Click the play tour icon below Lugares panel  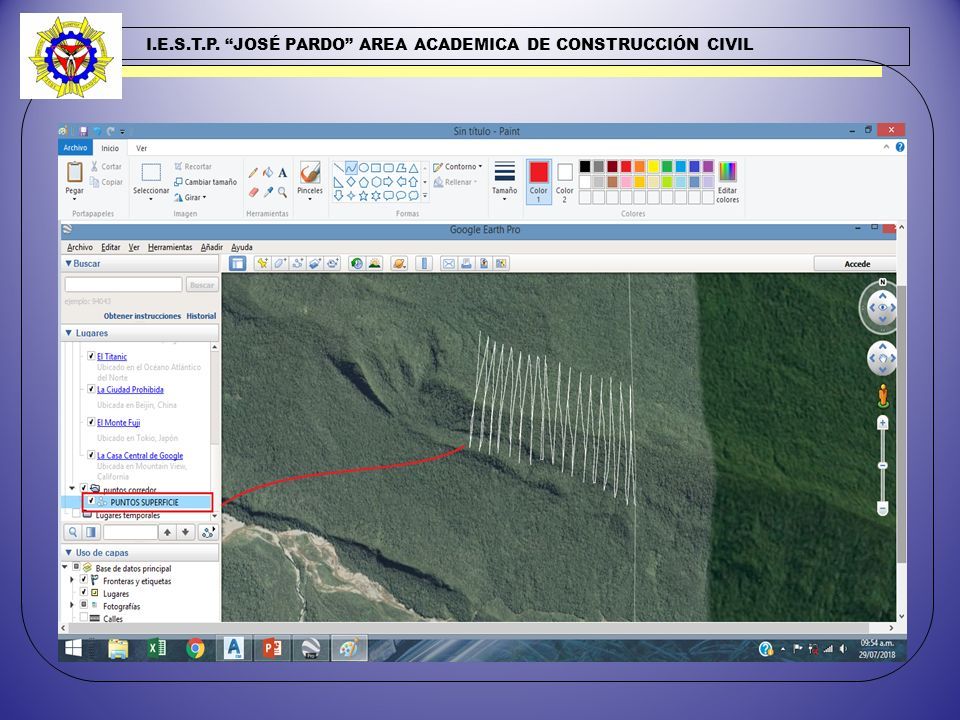[x=208, y=532]
